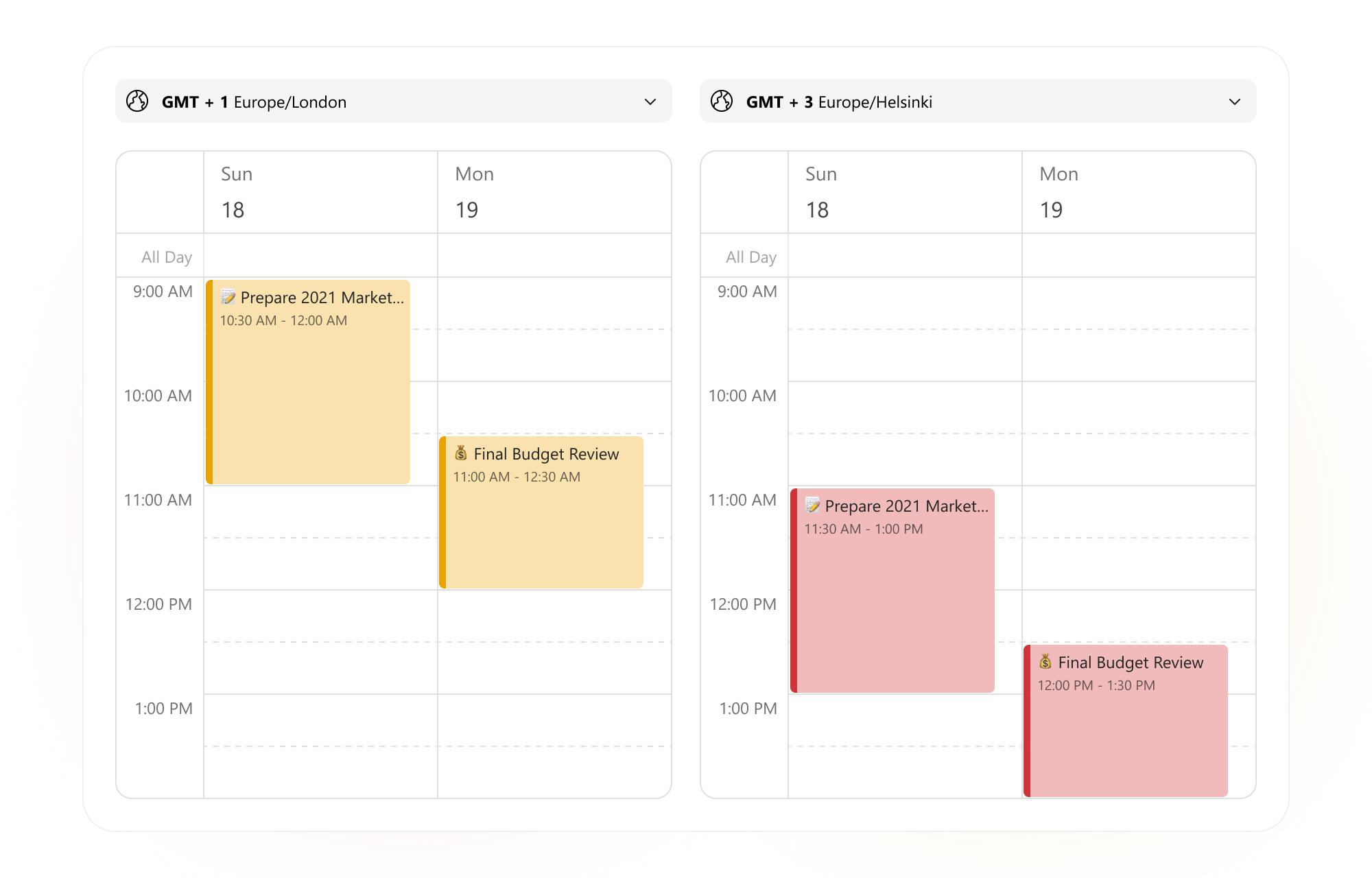This screenshot has height=878, width=1372.
Task: Click the globe icon in the left timezone bar
Action: [x=138, y=101]
